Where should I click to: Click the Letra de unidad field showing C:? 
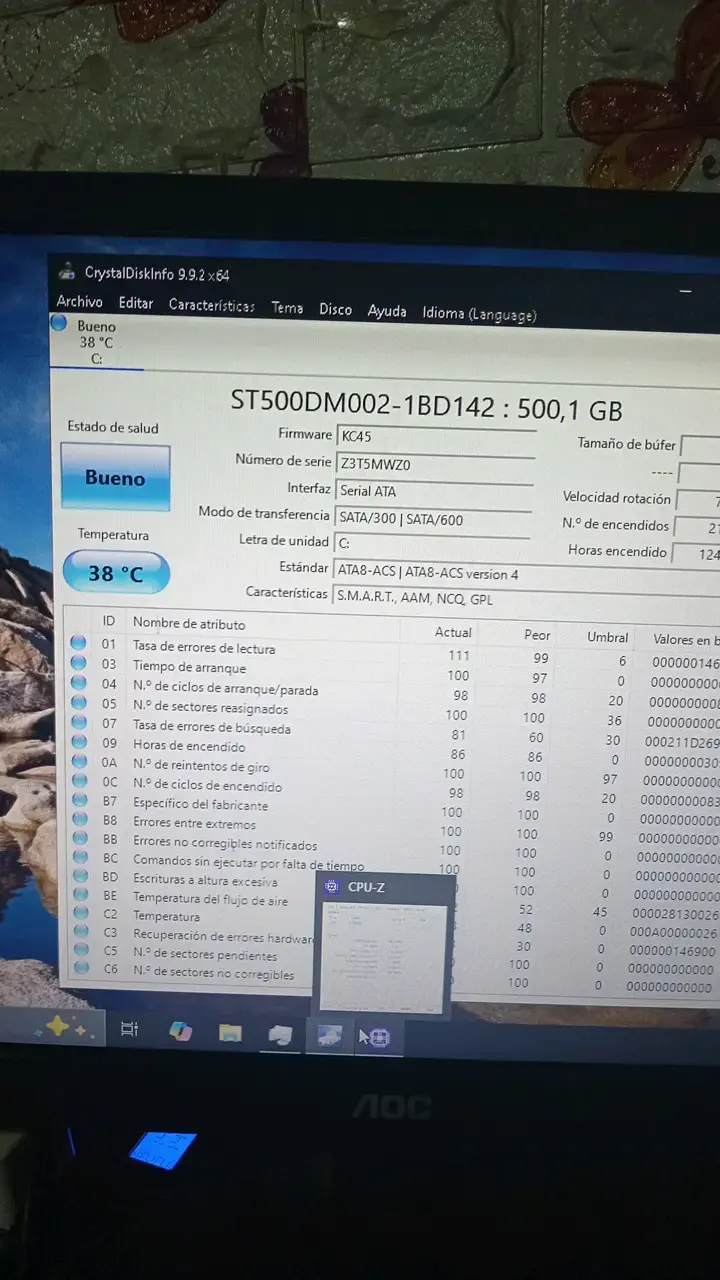point(432,544)
